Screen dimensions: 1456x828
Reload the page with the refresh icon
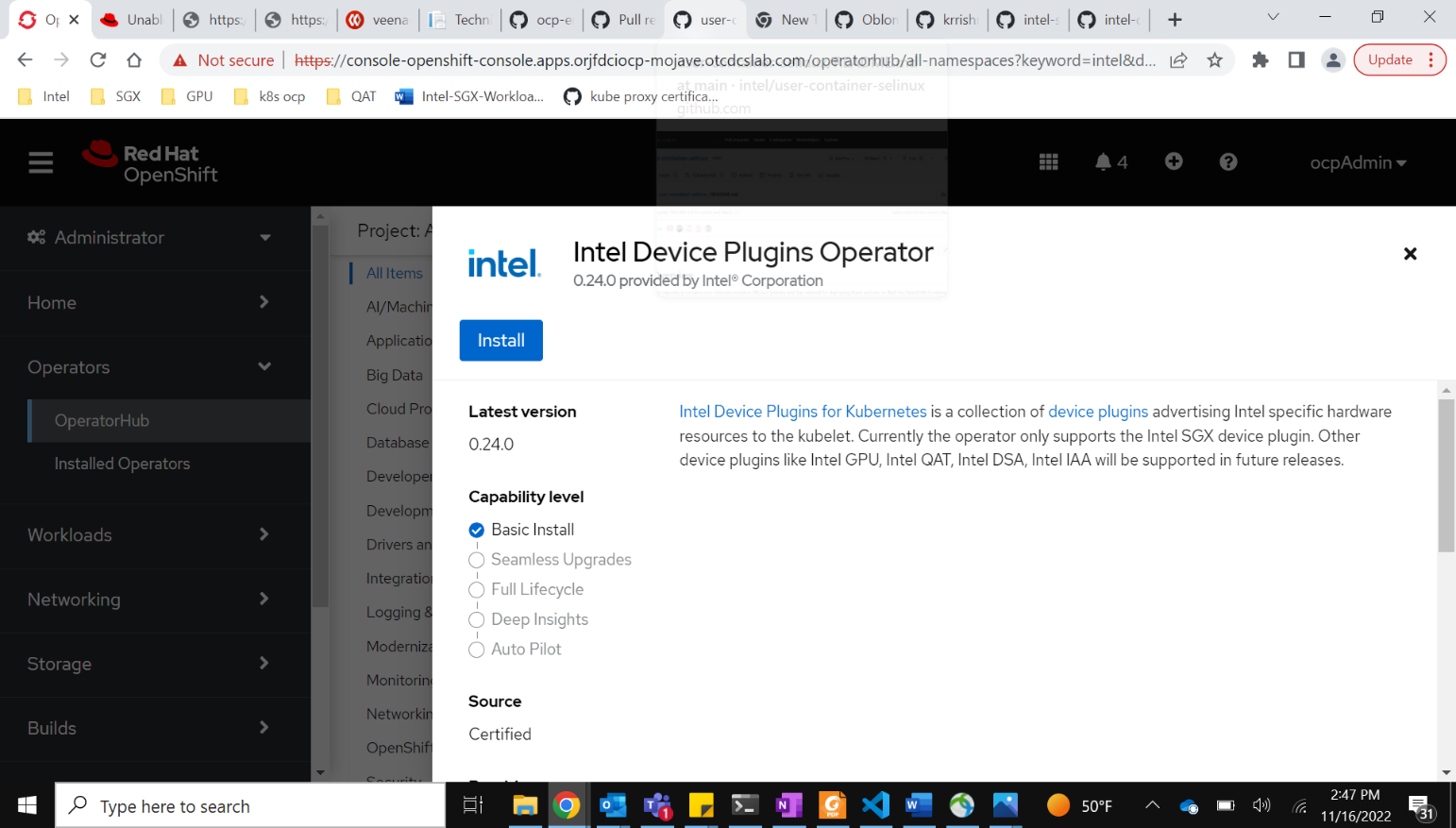[x=98, y=60]
